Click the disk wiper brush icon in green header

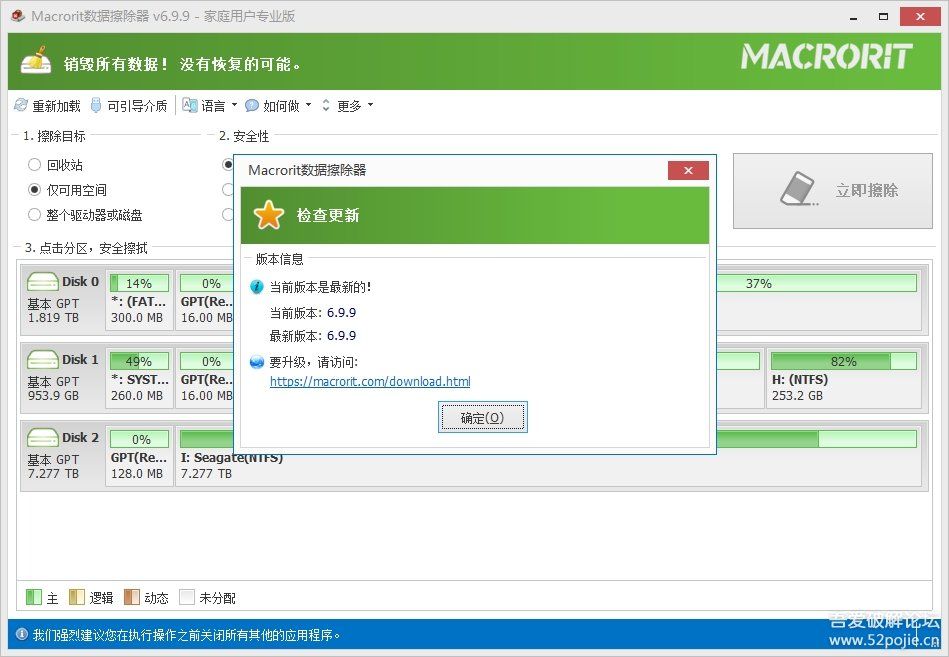tap(36, 60)
